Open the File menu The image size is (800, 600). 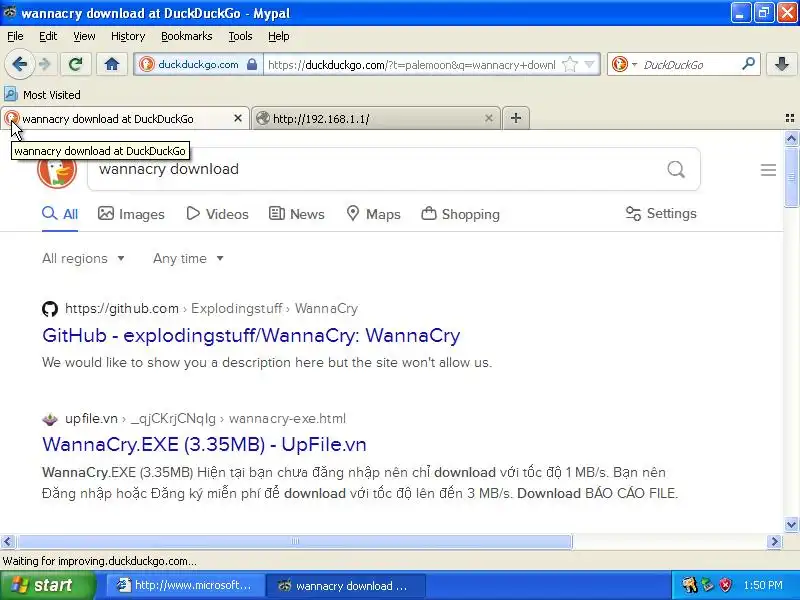[15, 36]
